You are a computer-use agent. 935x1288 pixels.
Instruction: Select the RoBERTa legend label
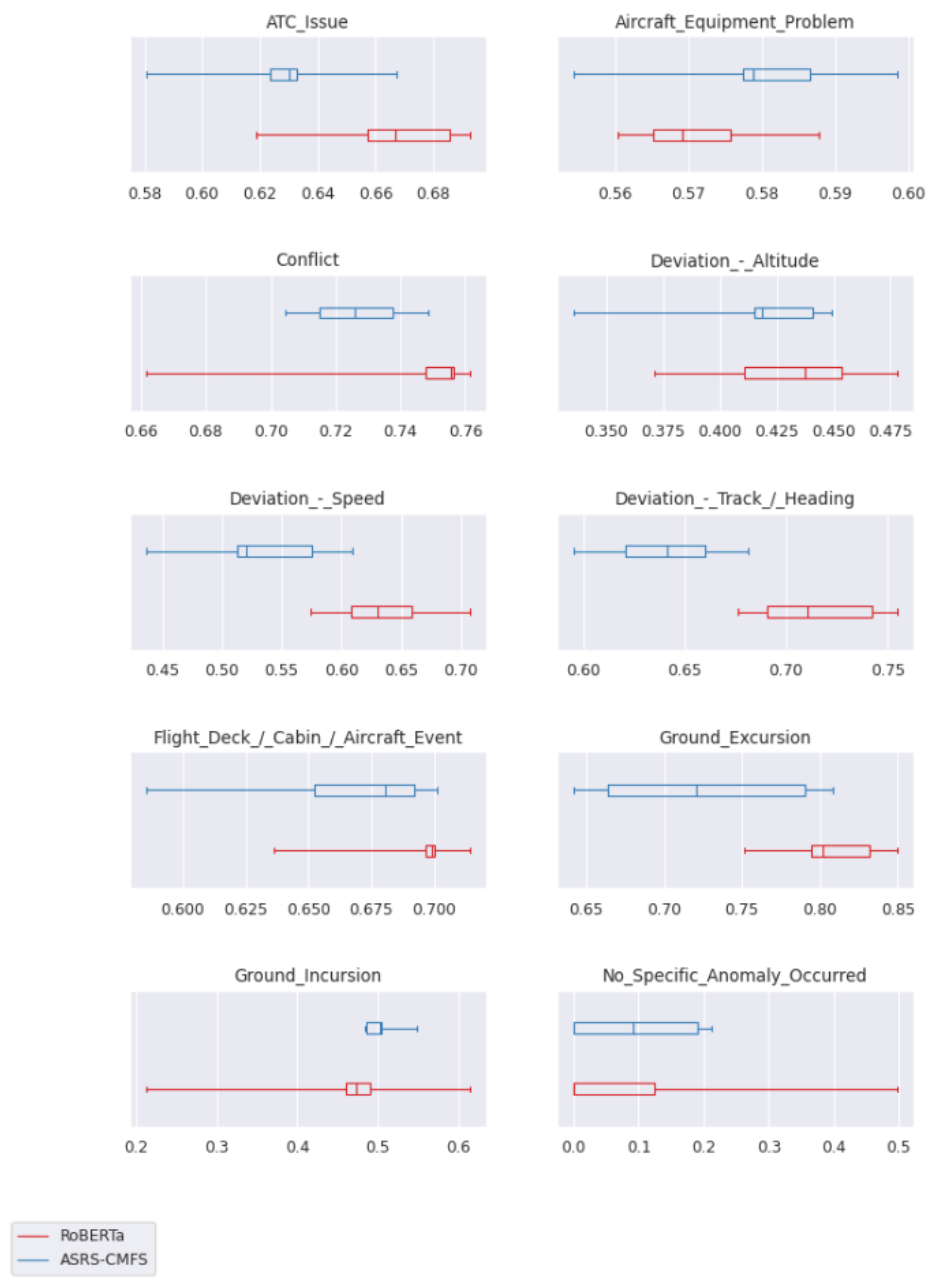pyautogui.click(x=92, y=1236)
